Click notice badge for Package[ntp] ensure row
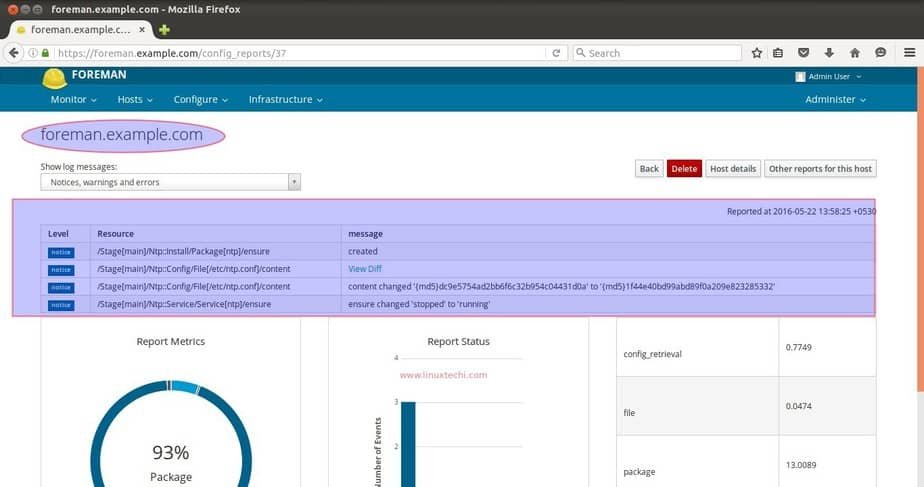 pos(61,252)
